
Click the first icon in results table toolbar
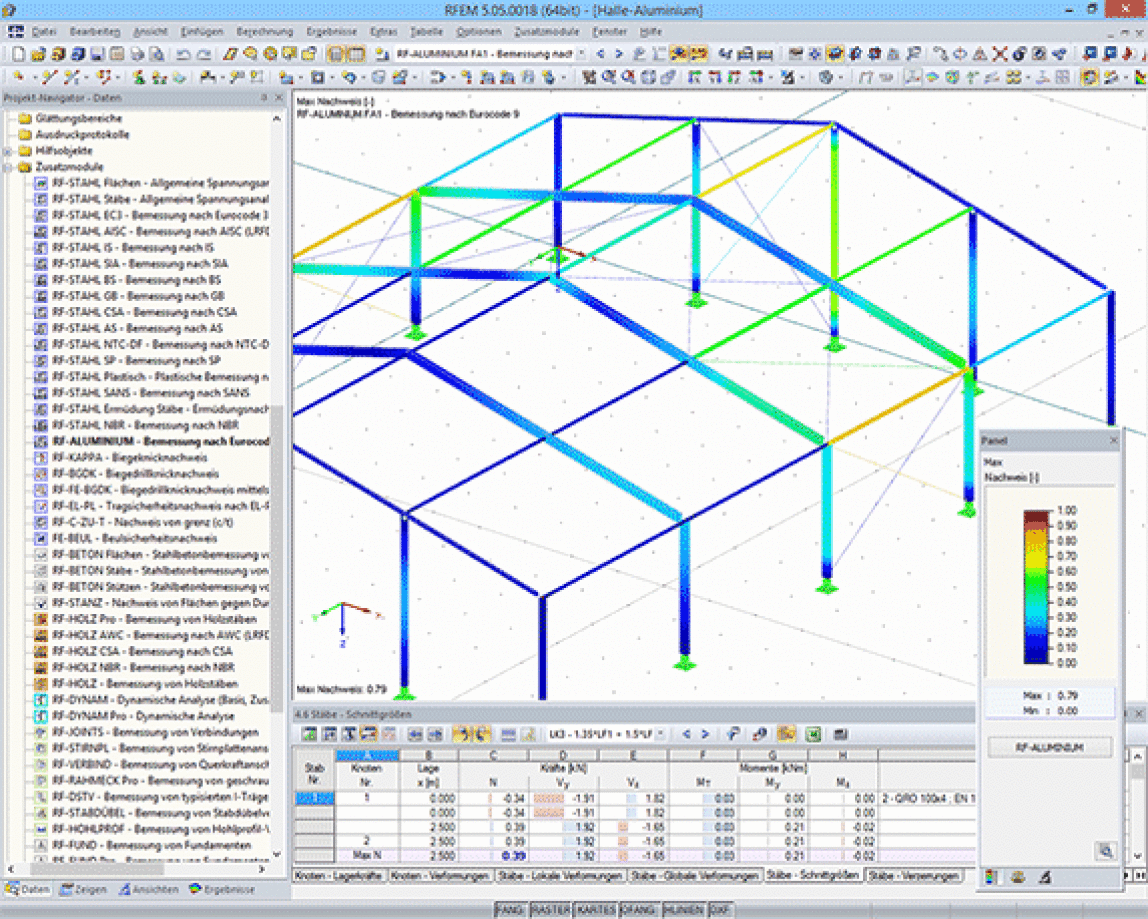[310, 734]
